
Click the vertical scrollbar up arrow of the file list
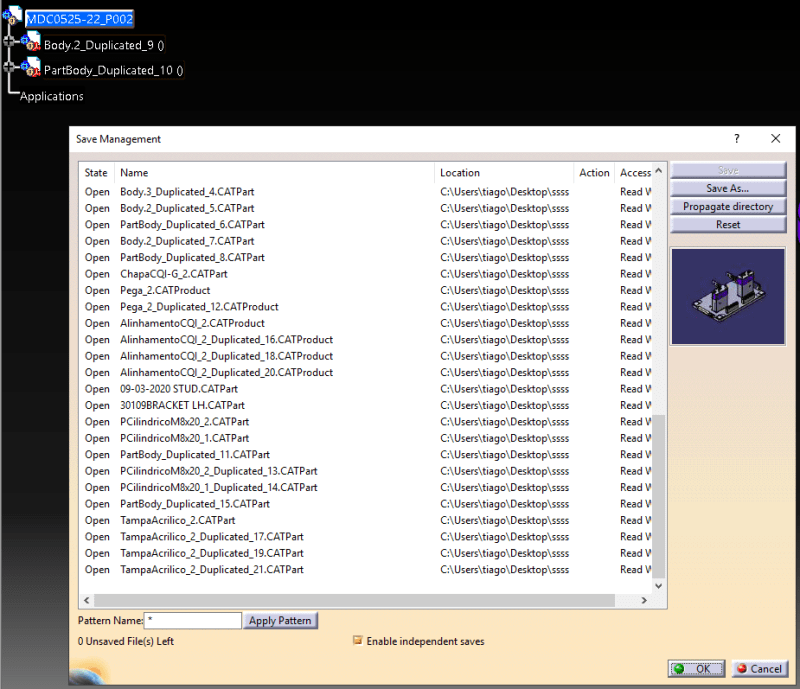tap(659, 171)
